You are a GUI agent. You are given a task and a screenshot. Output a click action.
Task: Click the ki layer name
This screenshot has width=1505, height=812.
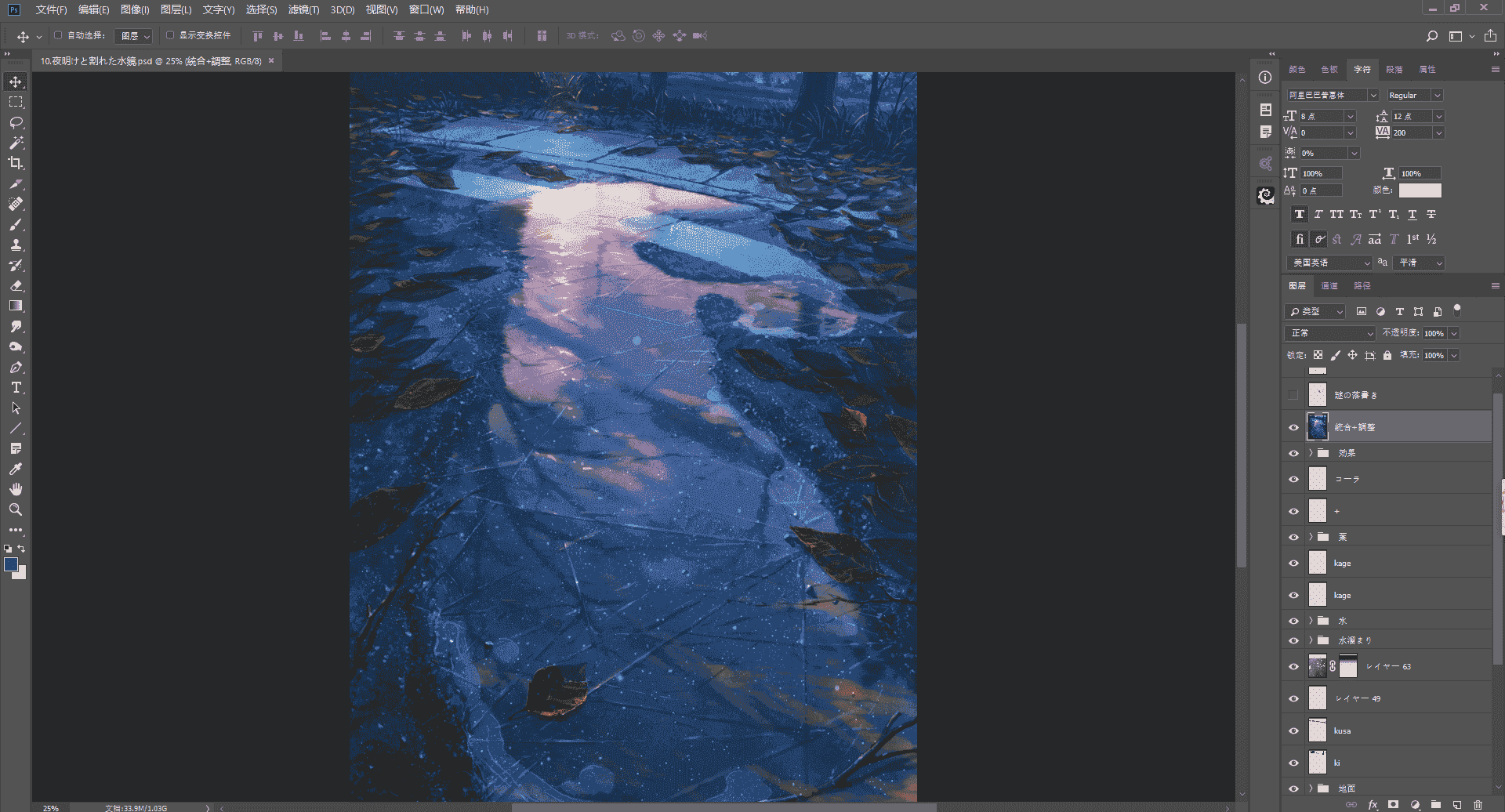(1337, 763)
